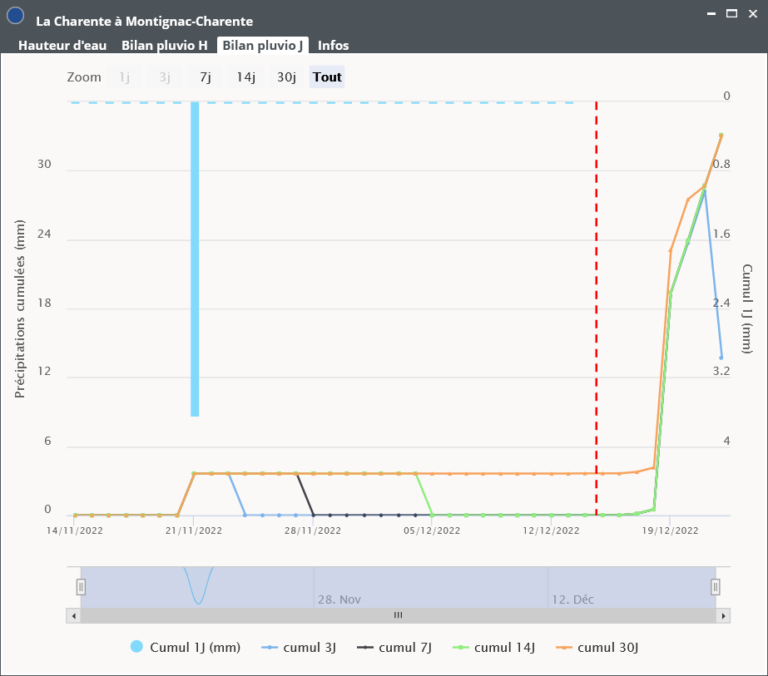Click the application icon in title bar
The width and height of the screenshot is (768, 676).
coord(15,17)
